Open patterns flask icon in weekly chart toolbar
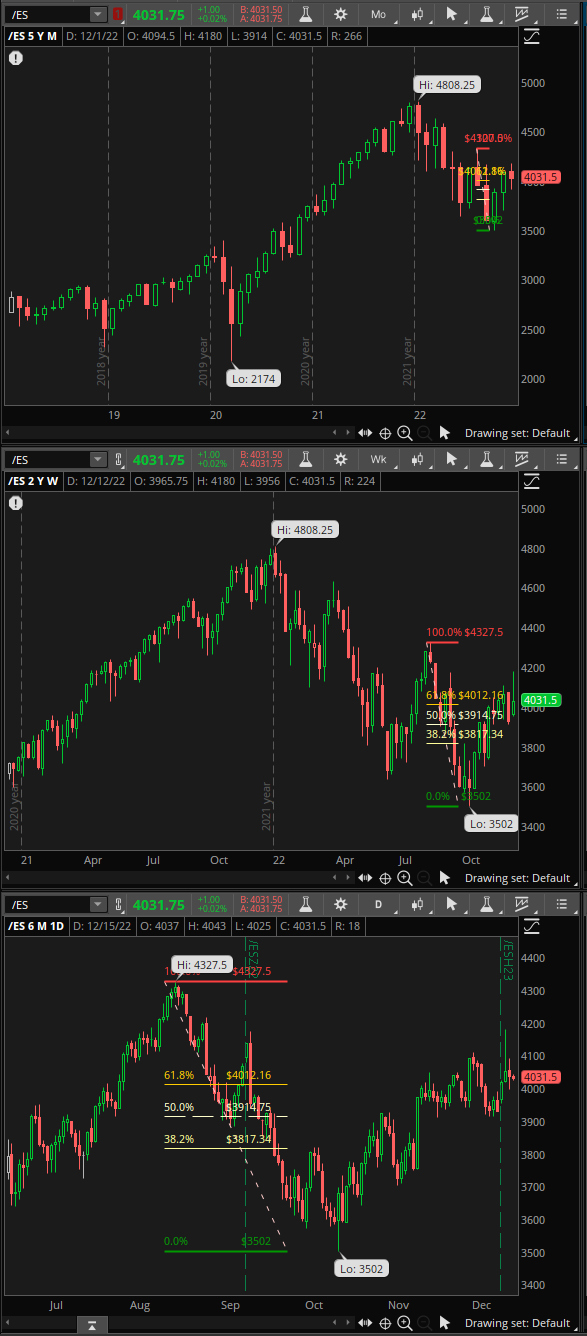 tap(487, 459)
